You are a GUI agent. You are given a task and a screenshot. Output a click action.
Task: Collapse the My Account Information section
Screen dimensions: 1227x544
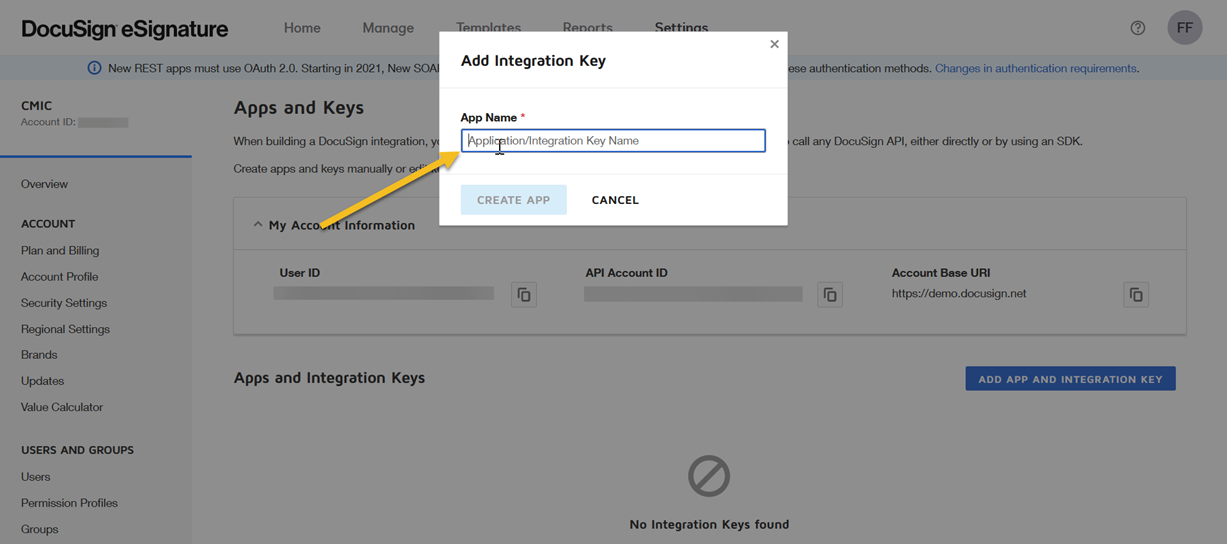(258, 225)
